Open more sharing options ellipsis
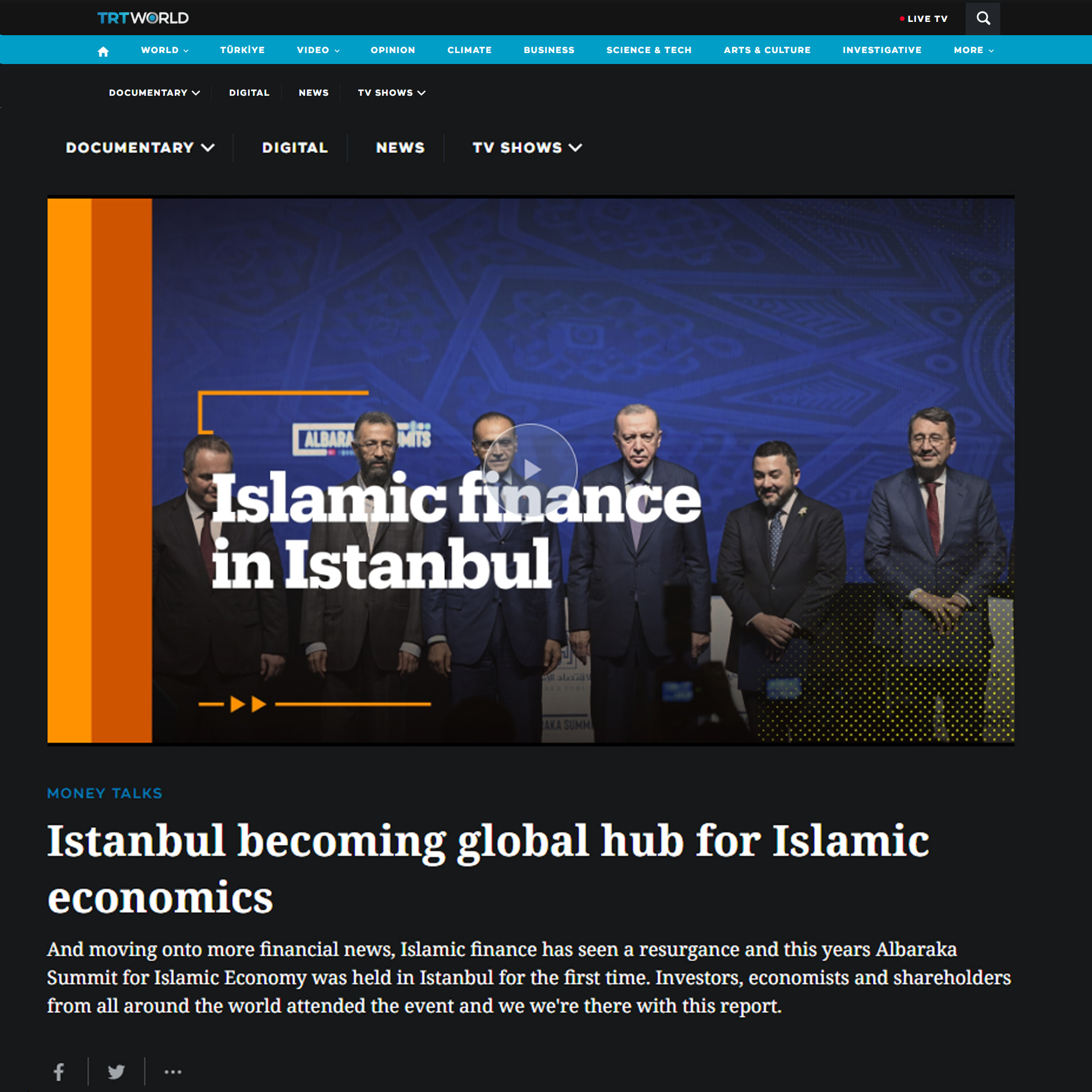The height and width of the screenshot is (1092, 1092). point(172,1072)
